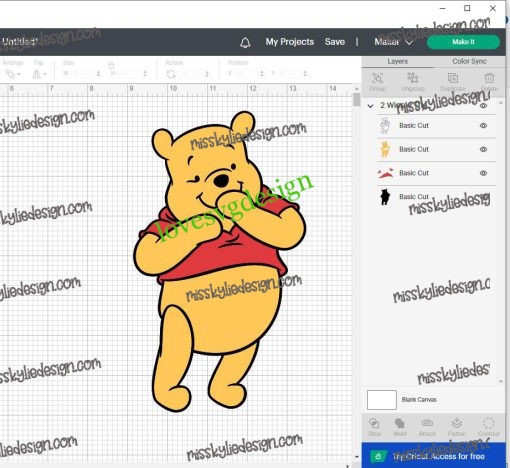Screen dimensions: 510x468
Task: Open the Maker machine dropdown
Action: click(394, 42)
